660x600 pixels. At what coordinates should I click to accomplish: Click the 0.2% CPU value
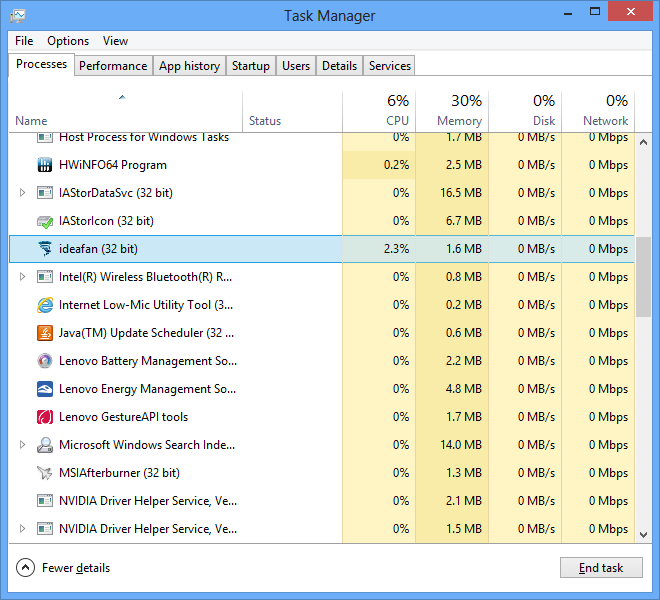coord(396,165)
